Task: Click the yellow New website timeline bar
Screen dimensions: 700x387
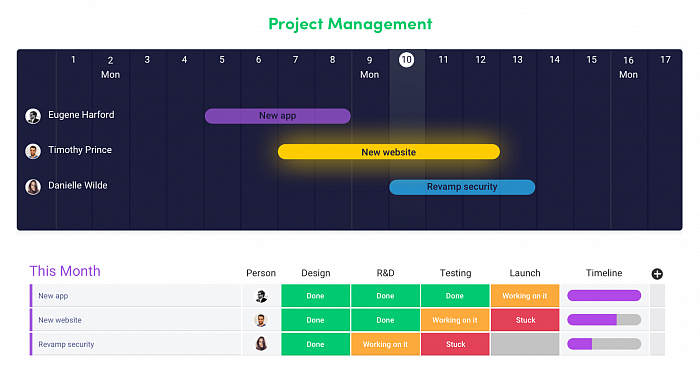Action: [x=389, y=152]
